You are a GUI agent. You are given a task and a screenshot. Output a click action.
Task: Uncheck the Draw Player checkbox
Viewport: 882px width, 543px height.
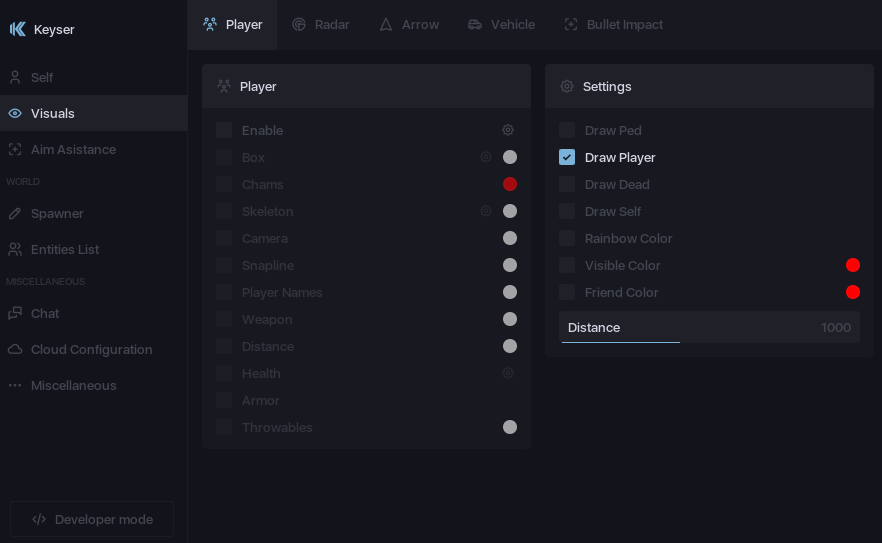pos(567,157)
